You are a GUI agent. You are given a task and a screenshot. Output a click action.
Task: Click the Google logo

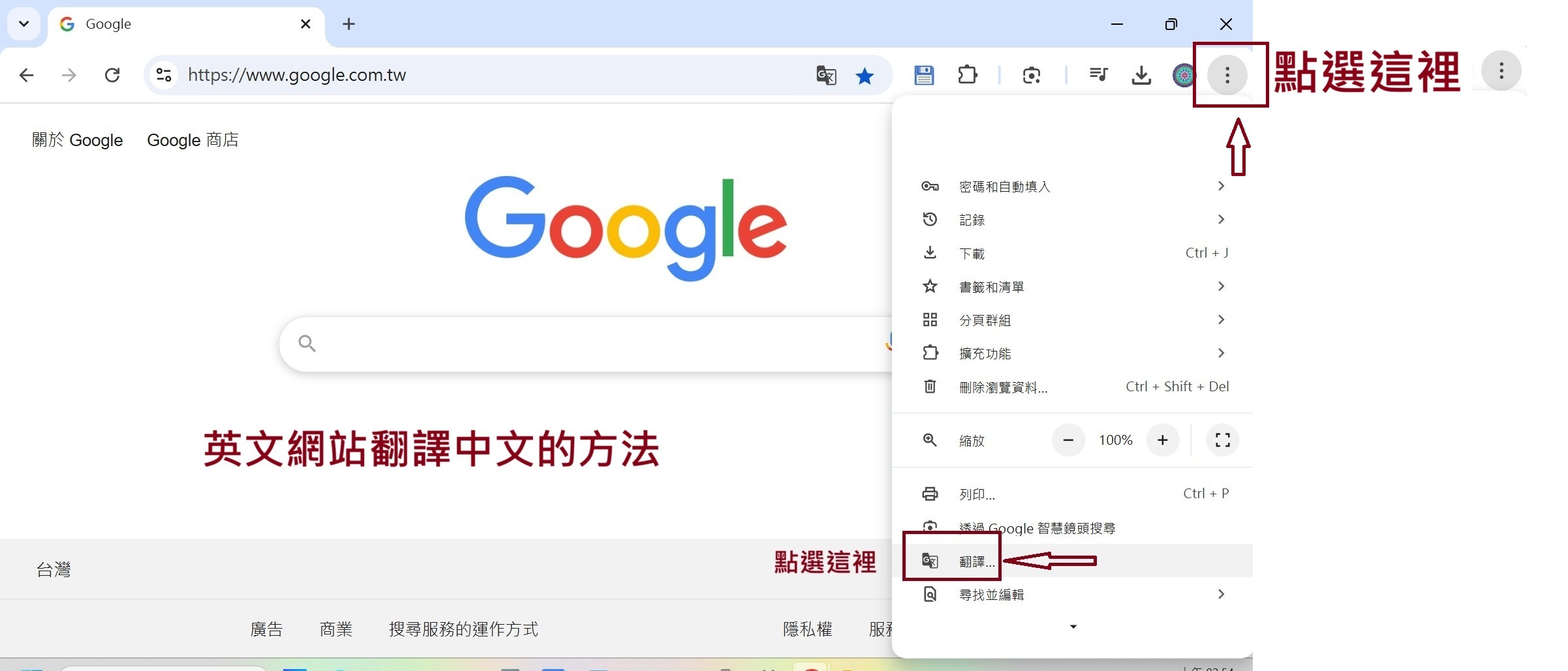click(x=625, y=228)
